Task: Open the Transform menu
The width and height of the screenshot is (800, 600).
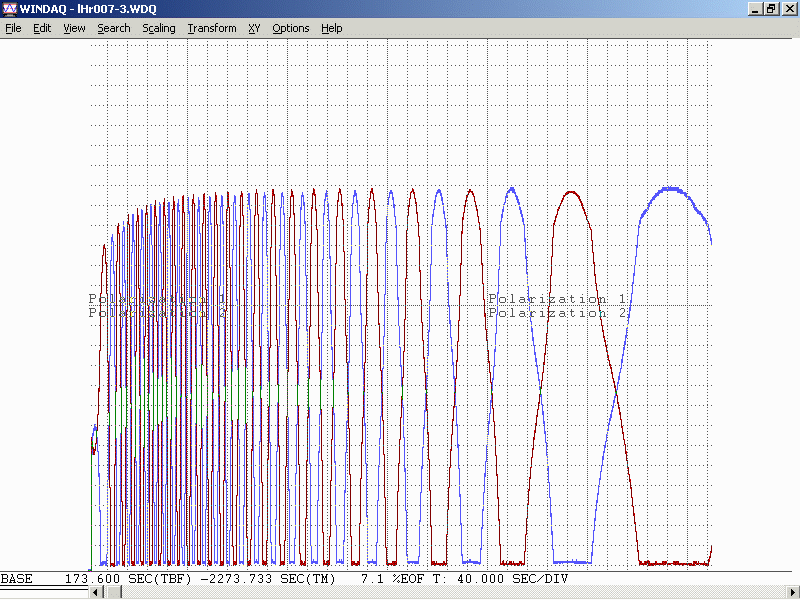Action: pyautogui.click(x=211, y=28)
